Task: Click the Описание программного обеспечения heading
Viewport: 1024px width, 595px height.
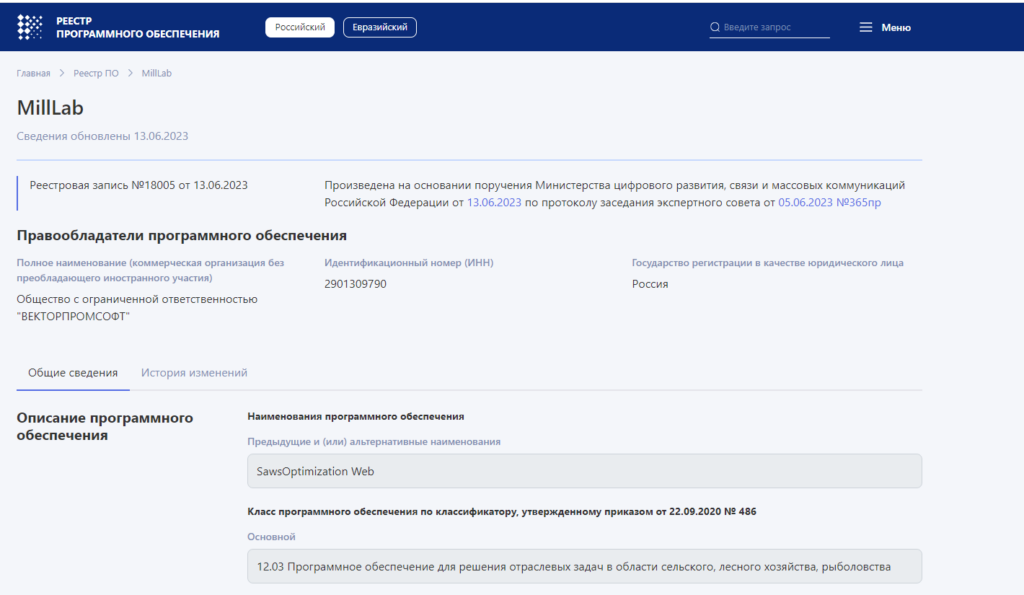Action: pos(104,426)
